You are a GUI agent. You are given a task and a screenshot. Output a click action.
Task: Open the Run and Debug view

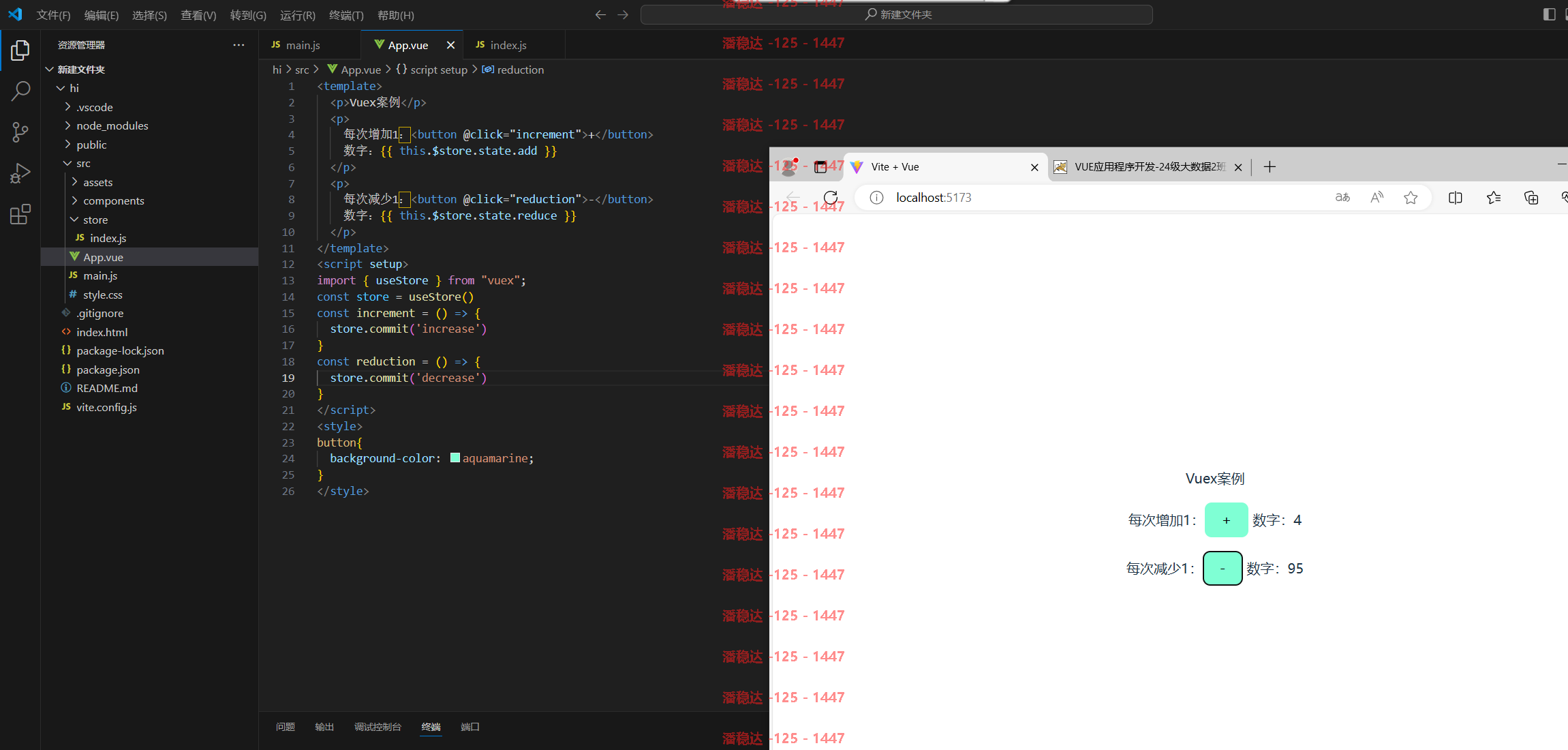pos(20,173)
